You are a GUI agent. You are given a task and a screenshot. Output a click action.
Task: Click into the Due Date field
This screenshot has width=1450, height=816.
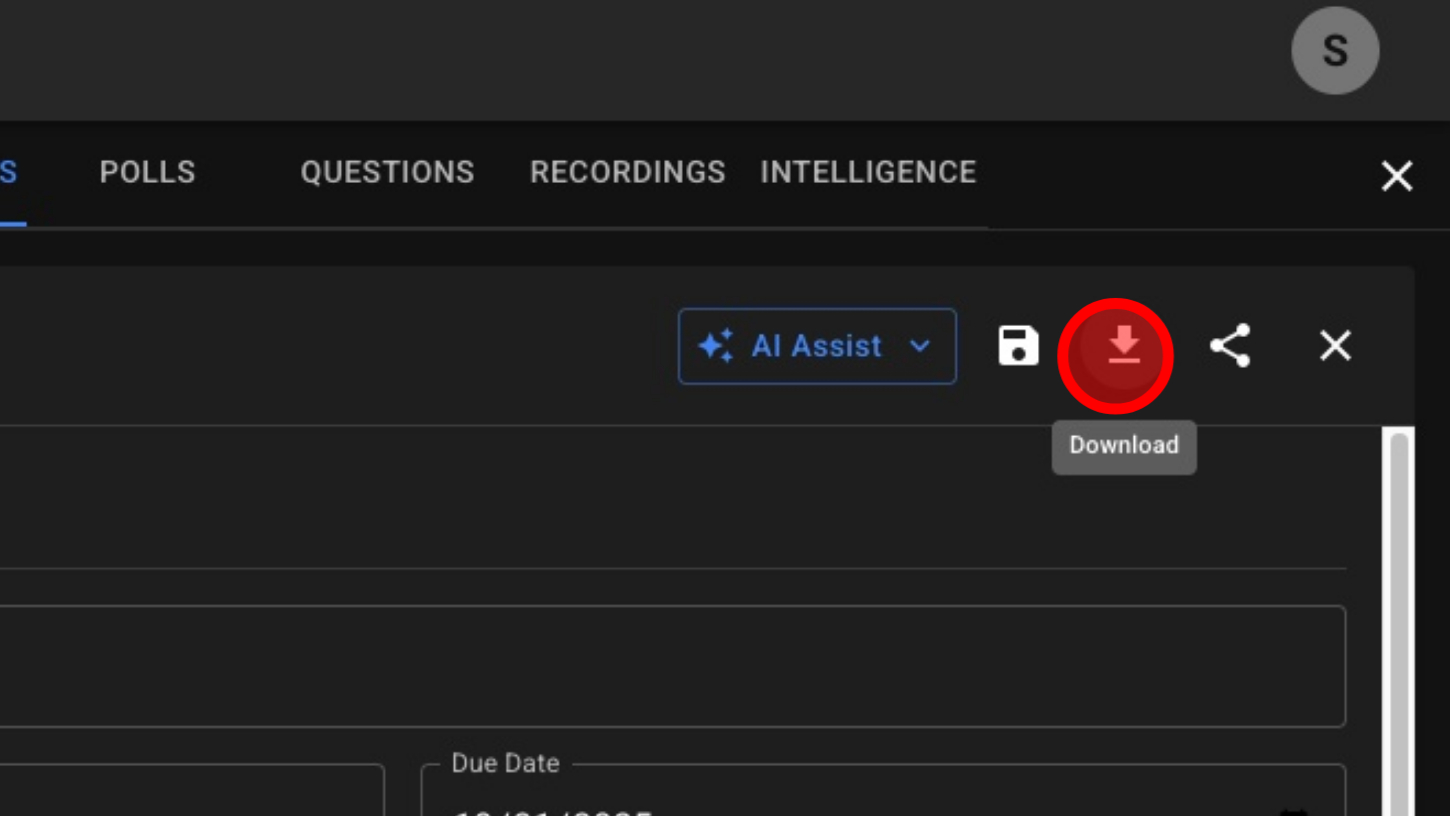850,800
